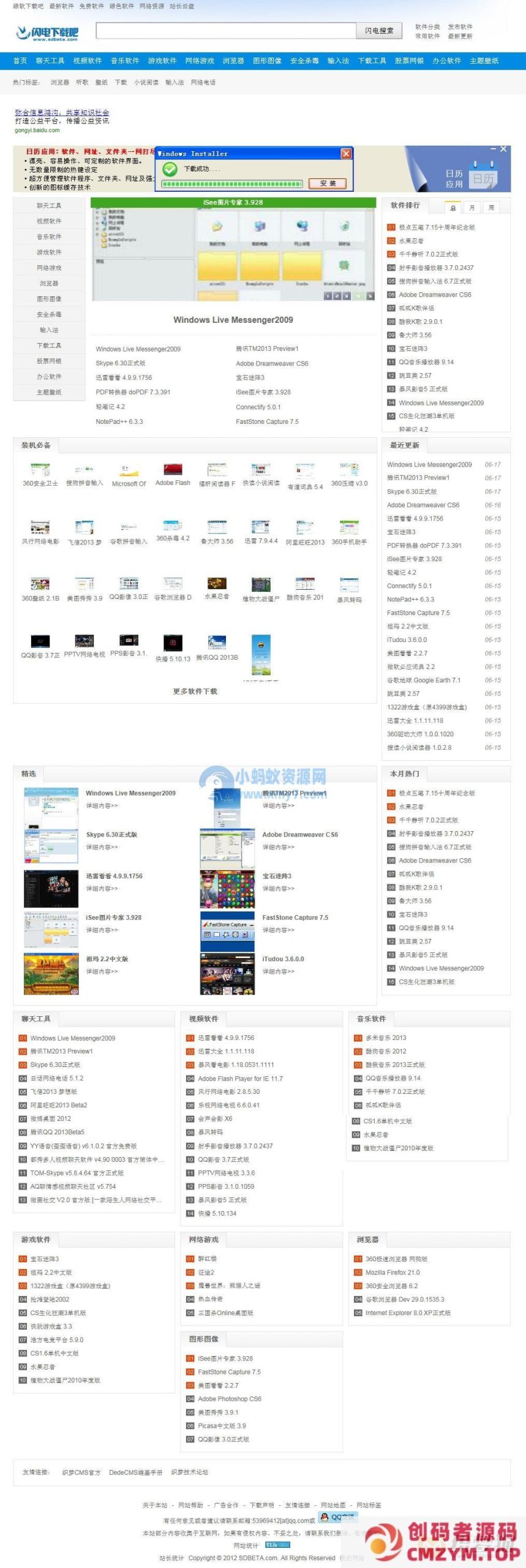
Task: Click the 腾讯QQ 2013B icon
Action: 217,642
